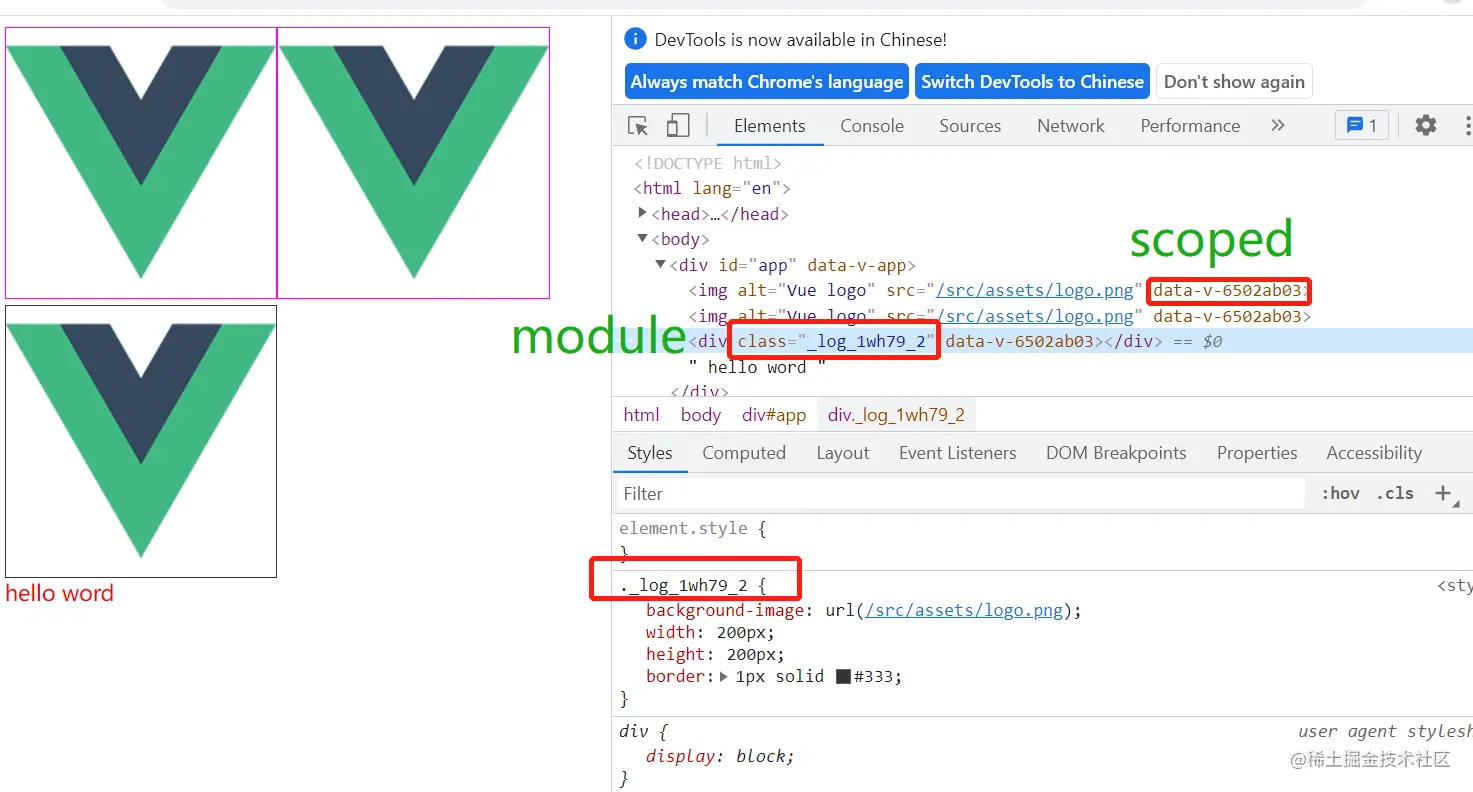Open DevTools settings gear
This screenshot has height=792, width=1473.
(1426, 125)
